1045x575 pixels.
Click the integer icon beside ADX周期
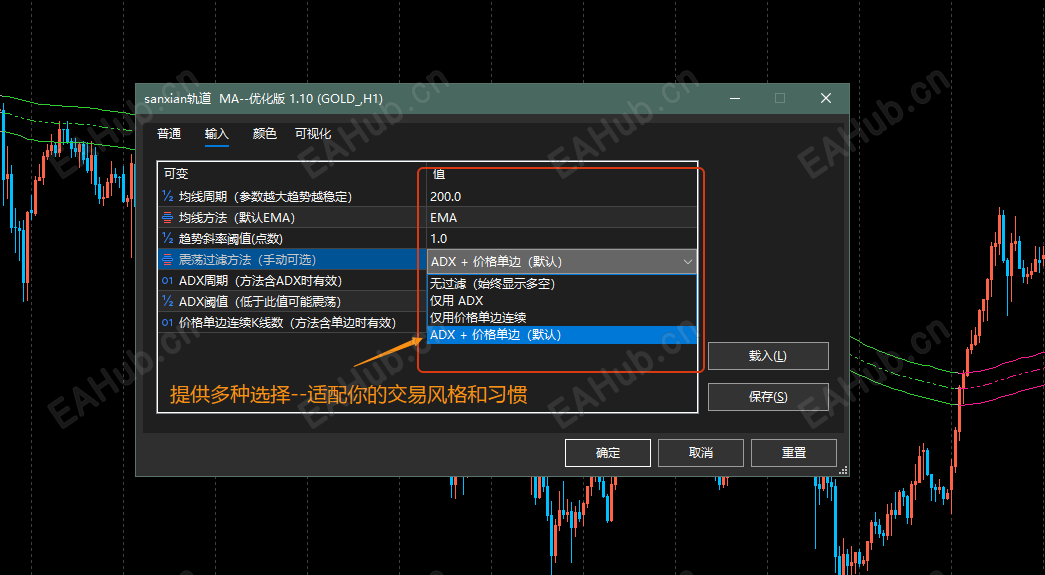pos(167,281)
